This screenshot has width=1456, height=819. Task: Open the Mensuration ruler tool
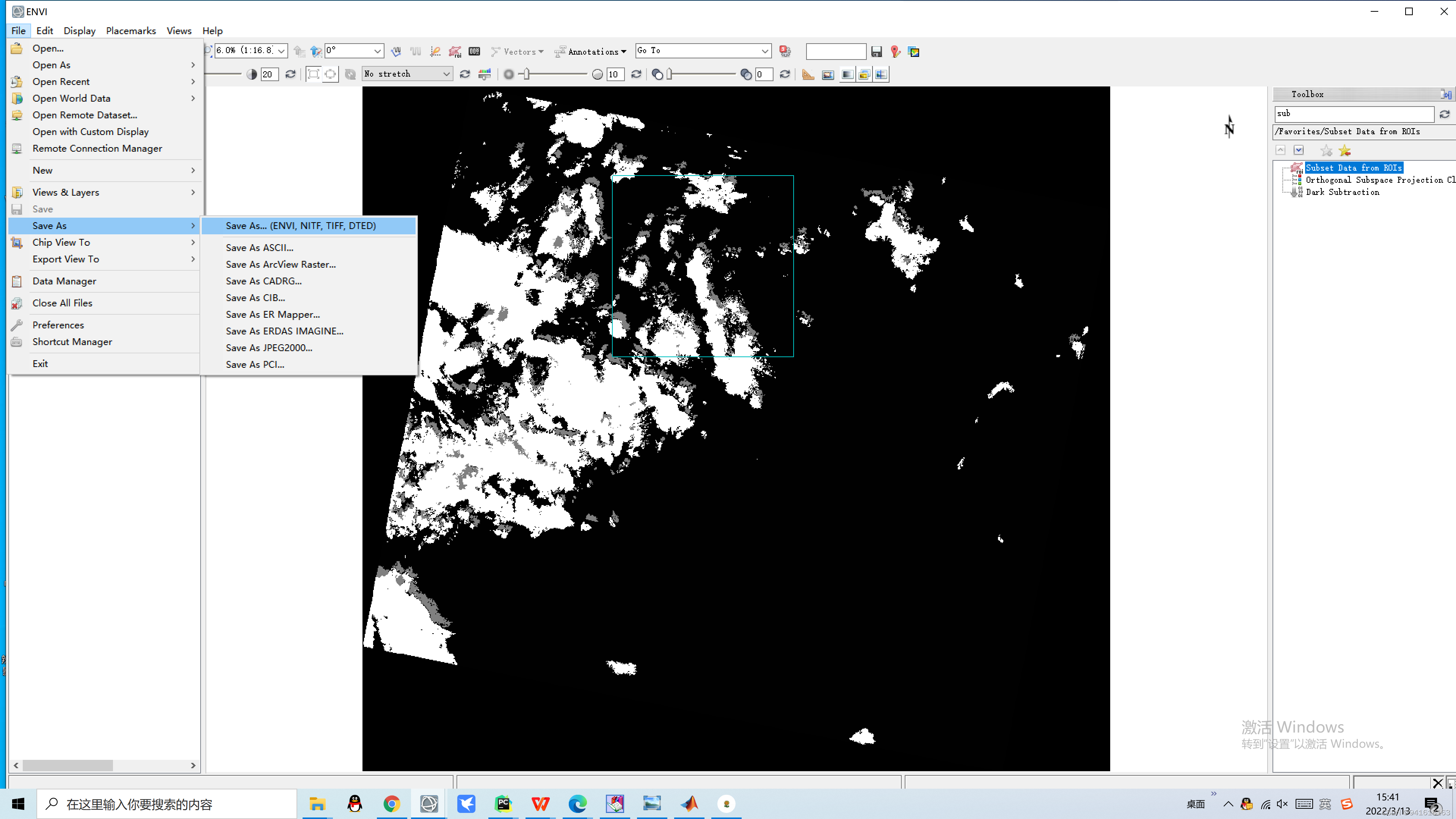[808, 74]
